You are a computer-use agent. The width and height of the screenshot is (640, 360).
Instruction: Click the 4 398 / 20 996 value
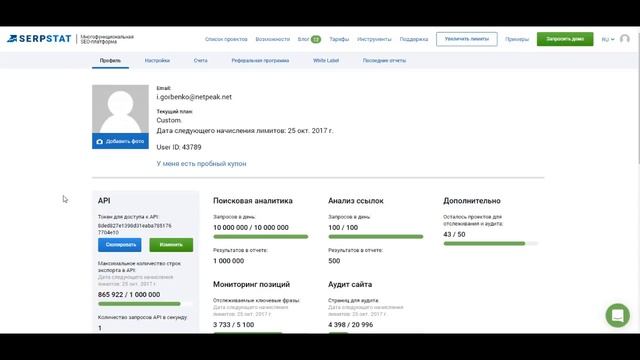pyautogui.click(x=350, y=325)
